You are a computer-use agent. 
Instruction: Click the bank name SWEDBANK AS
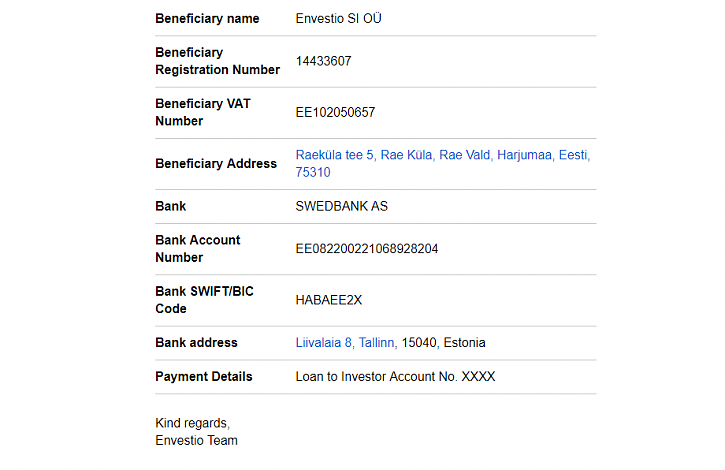pos(341,207)
